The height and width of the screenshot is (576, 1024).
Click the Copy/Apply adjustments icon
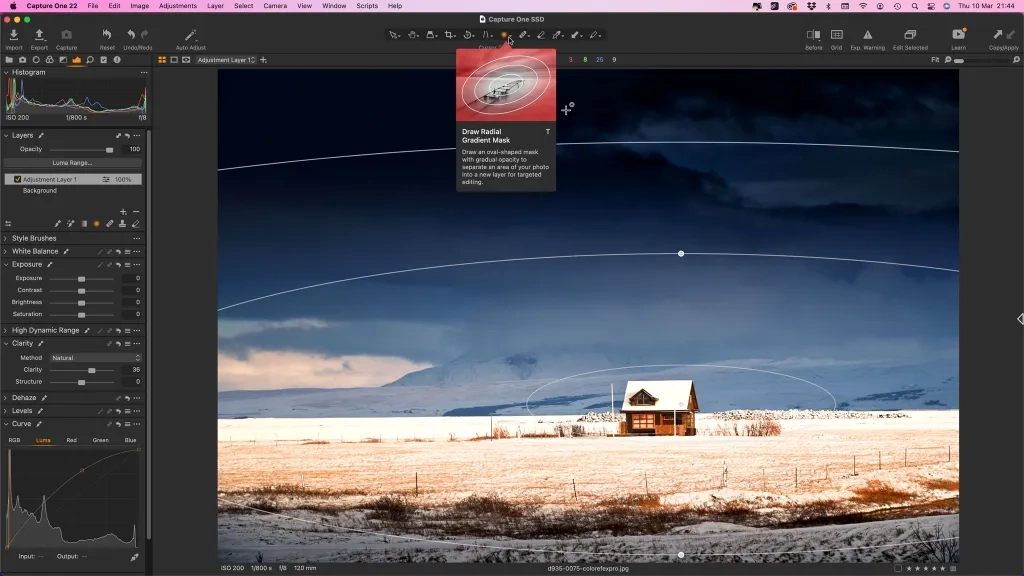coord(1002,36)
